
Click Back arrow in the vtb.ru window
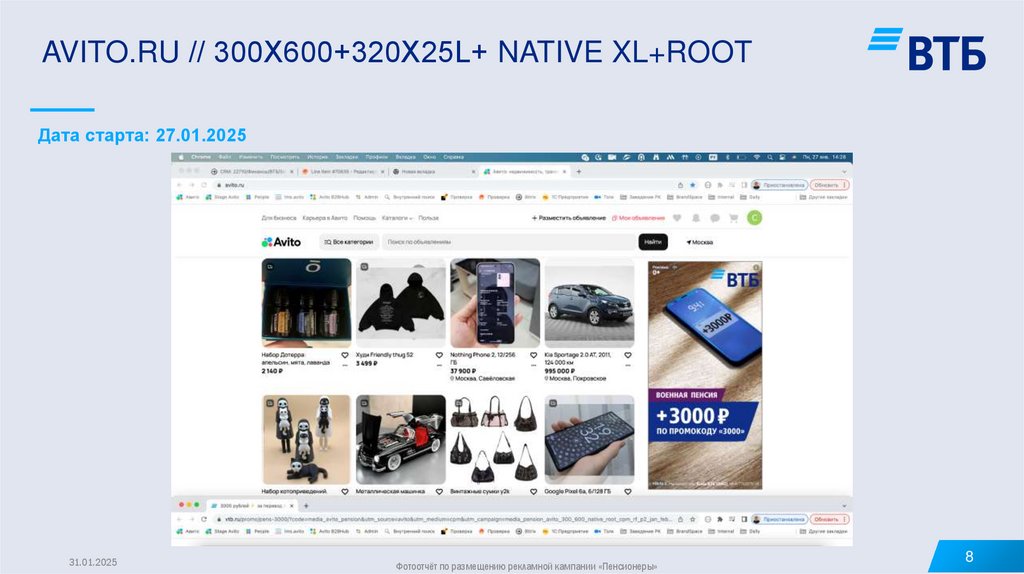point(180,519)
